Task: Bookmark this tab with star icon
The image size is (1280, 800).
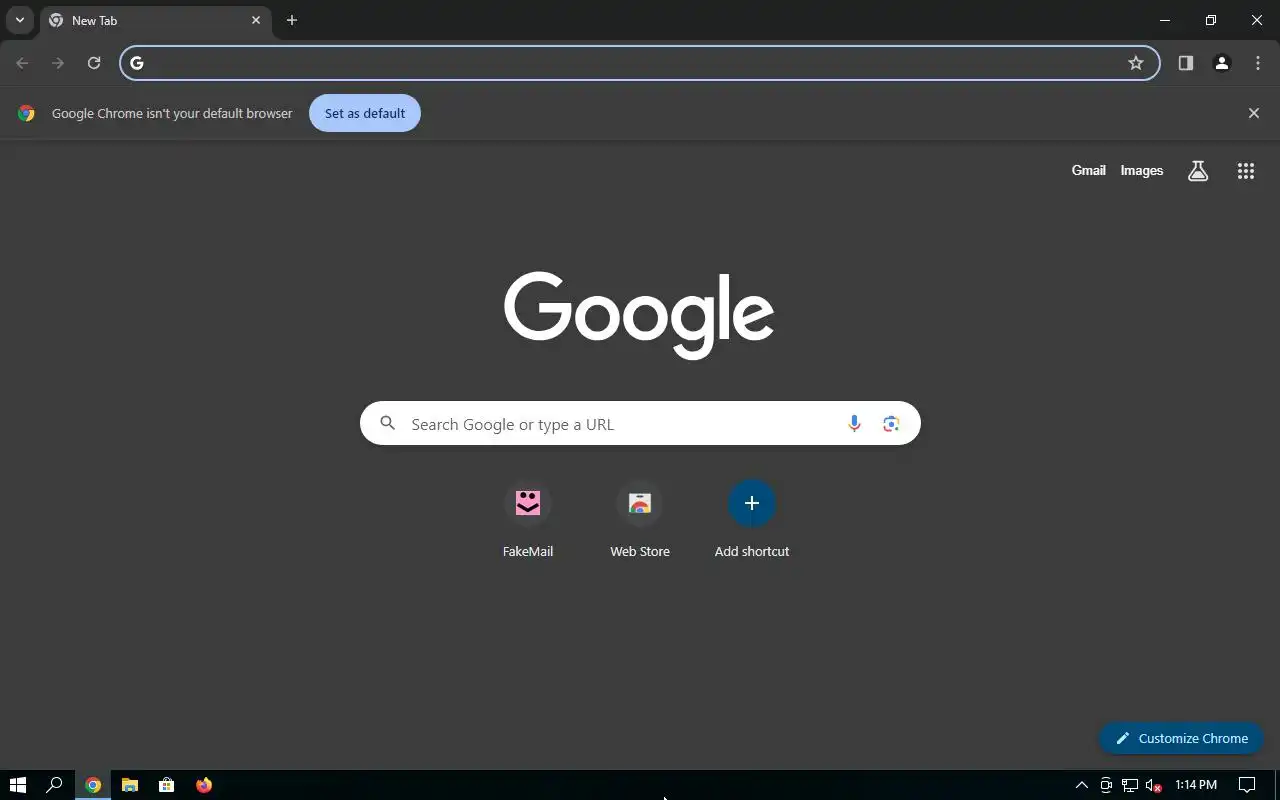Action: click(1136, 63)
